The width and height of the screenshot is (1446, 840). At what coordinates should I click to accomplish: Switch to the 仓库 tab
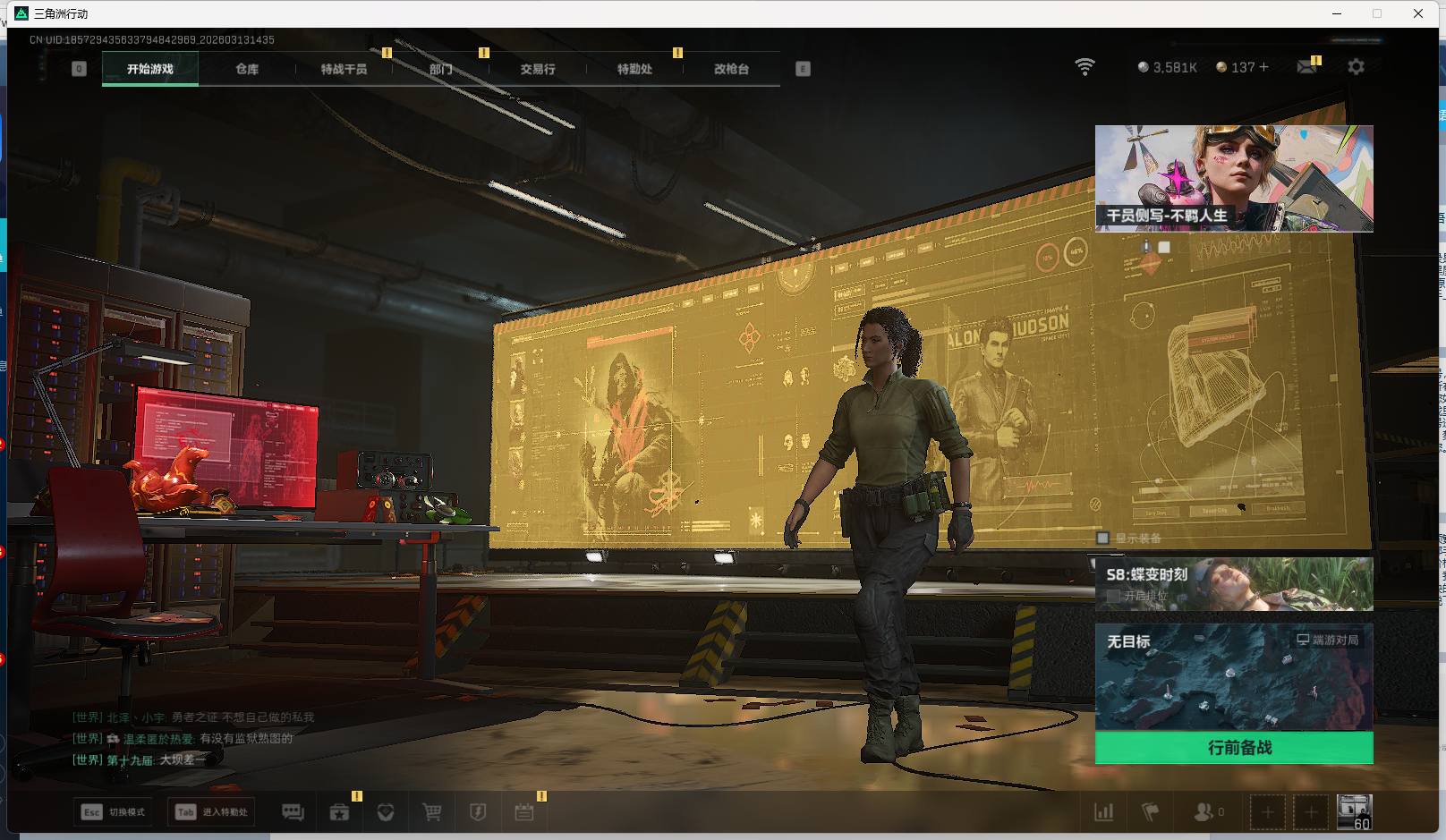coord(247,69)
